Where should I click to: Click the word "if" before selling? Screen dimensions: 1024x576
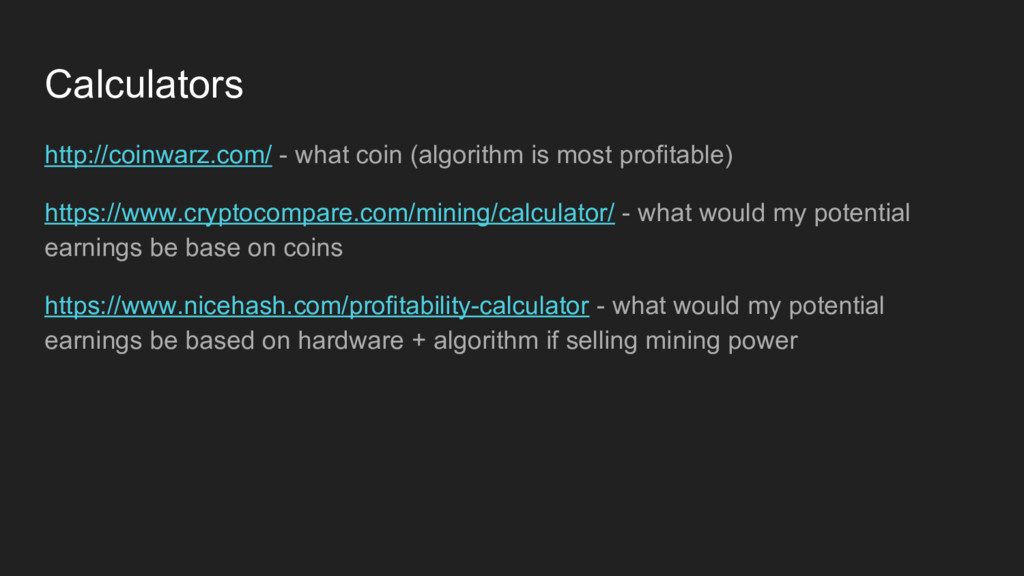(552, 341)
